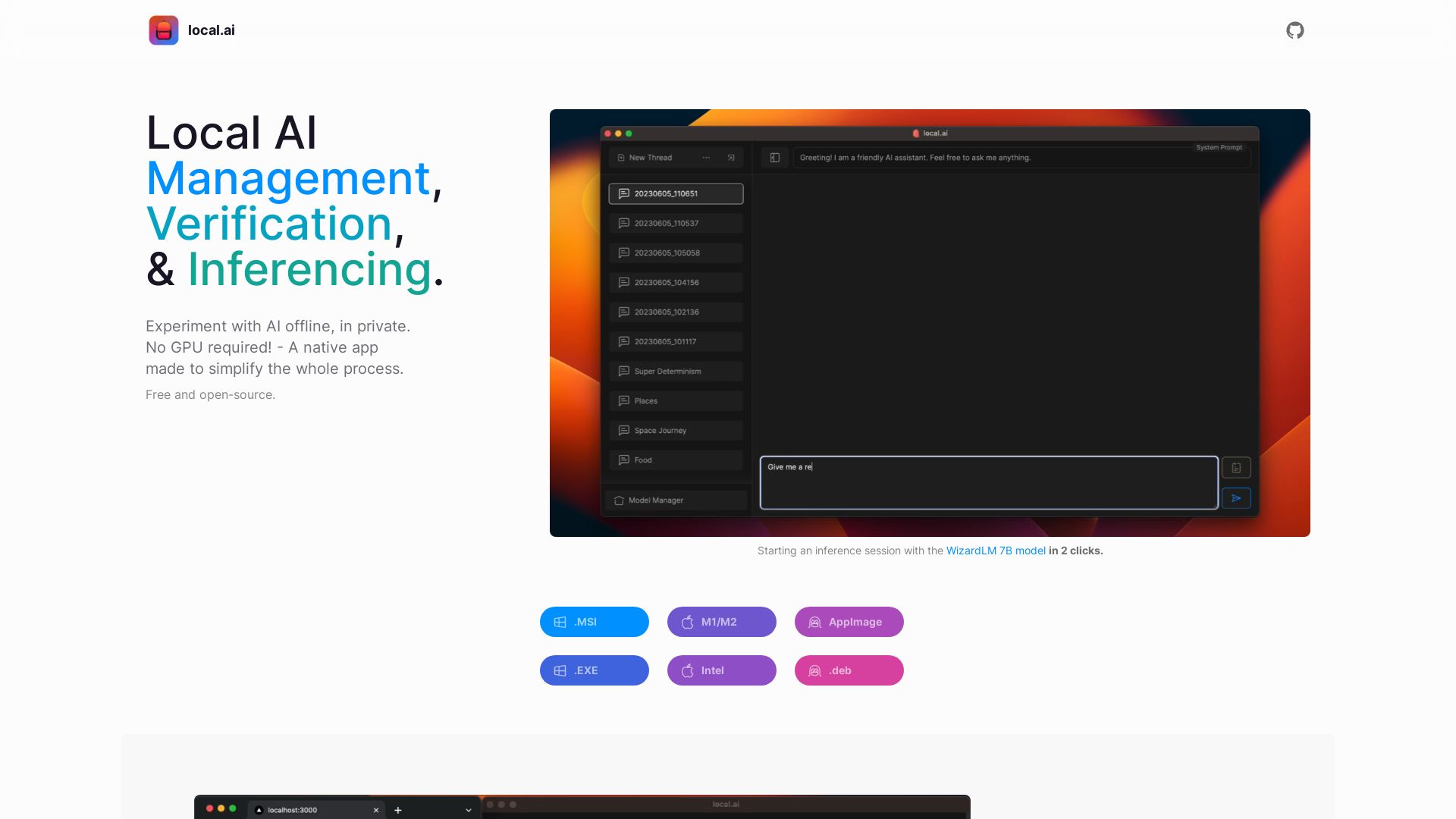Click the clipboard icon beside the prompt box
The image size is (1456, 819).
[1237, 468]
